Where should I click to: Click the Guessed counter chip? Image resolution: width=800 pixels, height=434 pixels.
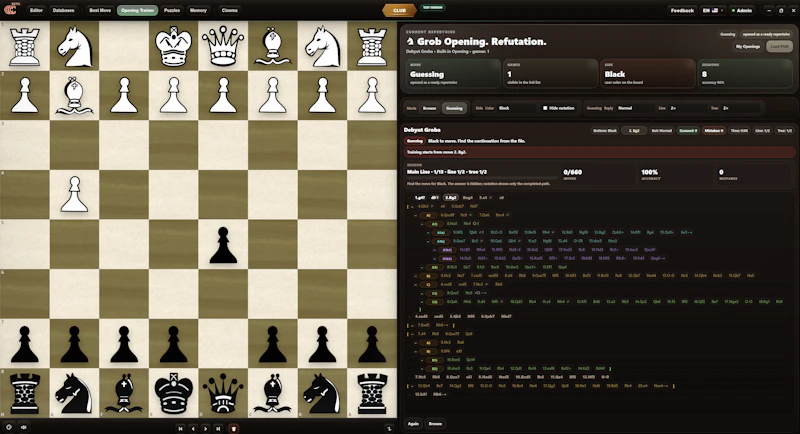point(688,131)
